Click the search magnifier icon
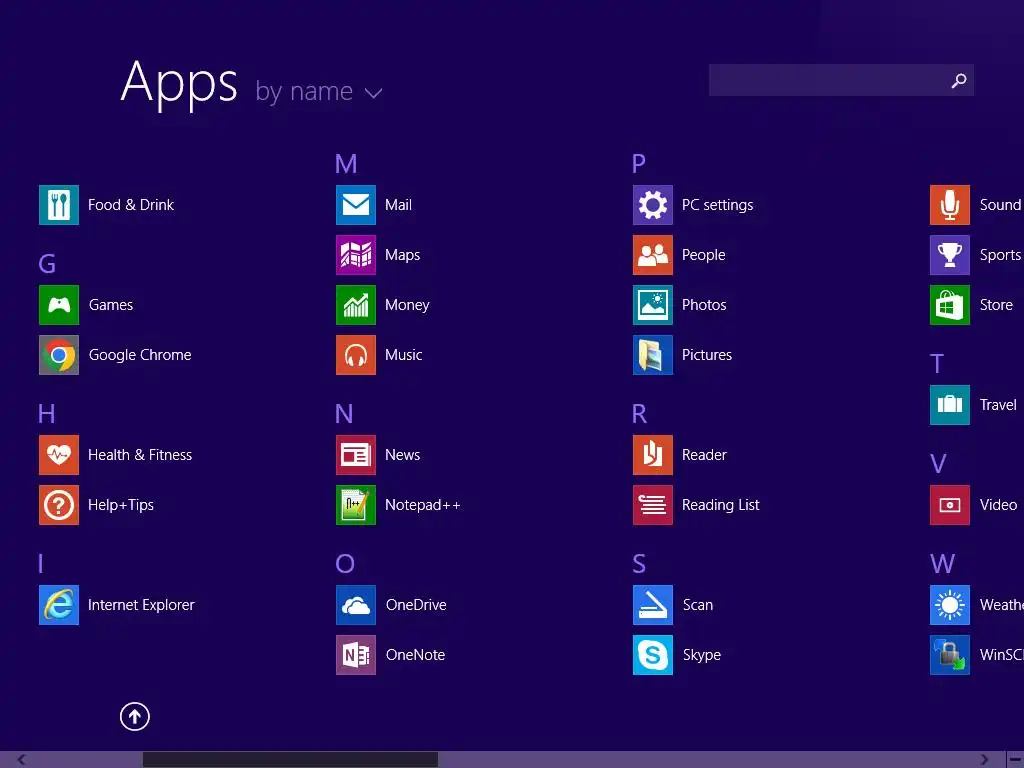This screenshot has width=1024, height=768. [x=959, y=80]
